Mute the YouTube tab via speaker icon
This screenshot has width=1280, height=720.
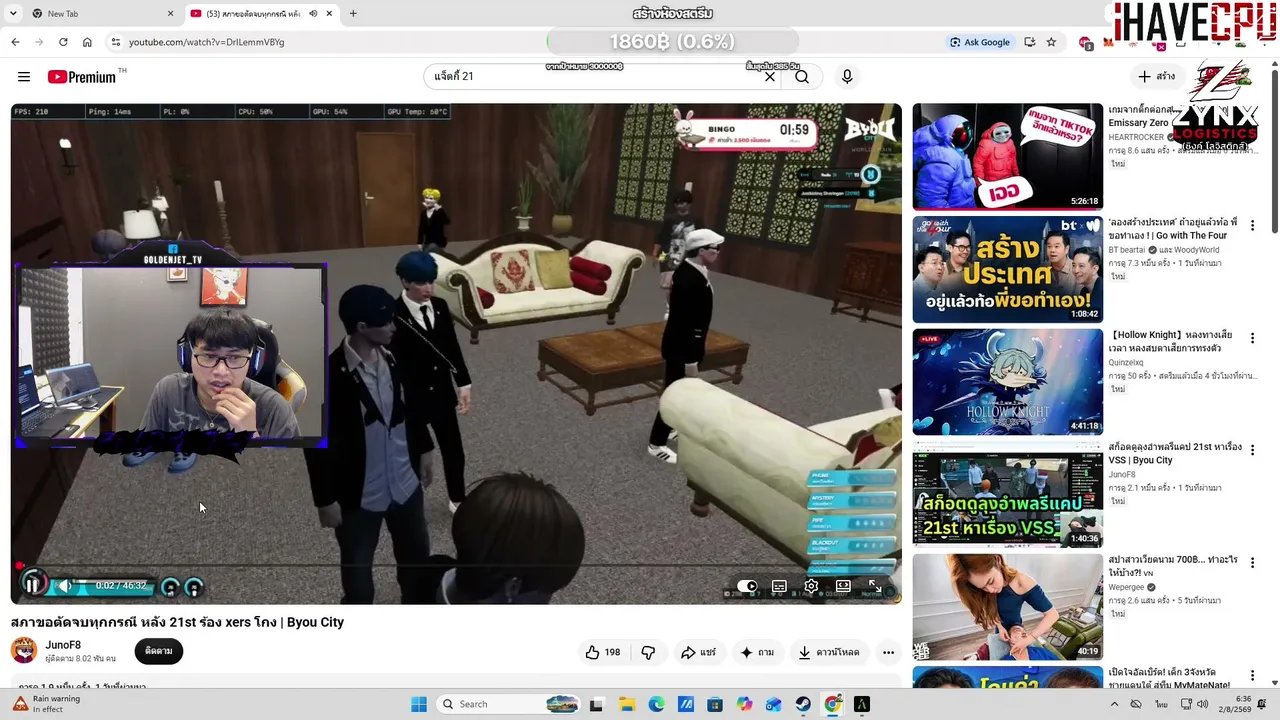(x=313, y=14)
